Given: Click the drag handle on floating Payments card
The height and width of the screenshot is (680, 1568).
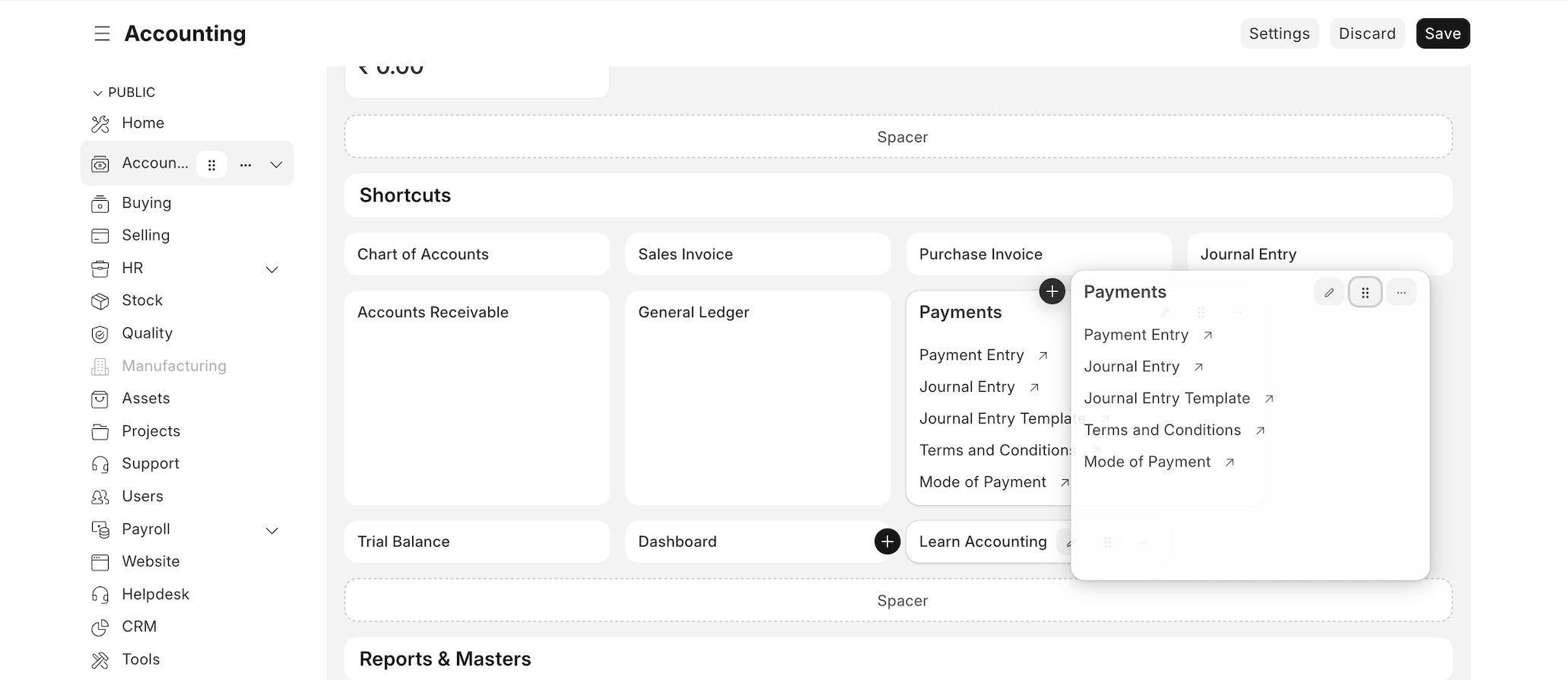Looking at the screenshot, I should pyautogui.click(x=1365, y=292).
